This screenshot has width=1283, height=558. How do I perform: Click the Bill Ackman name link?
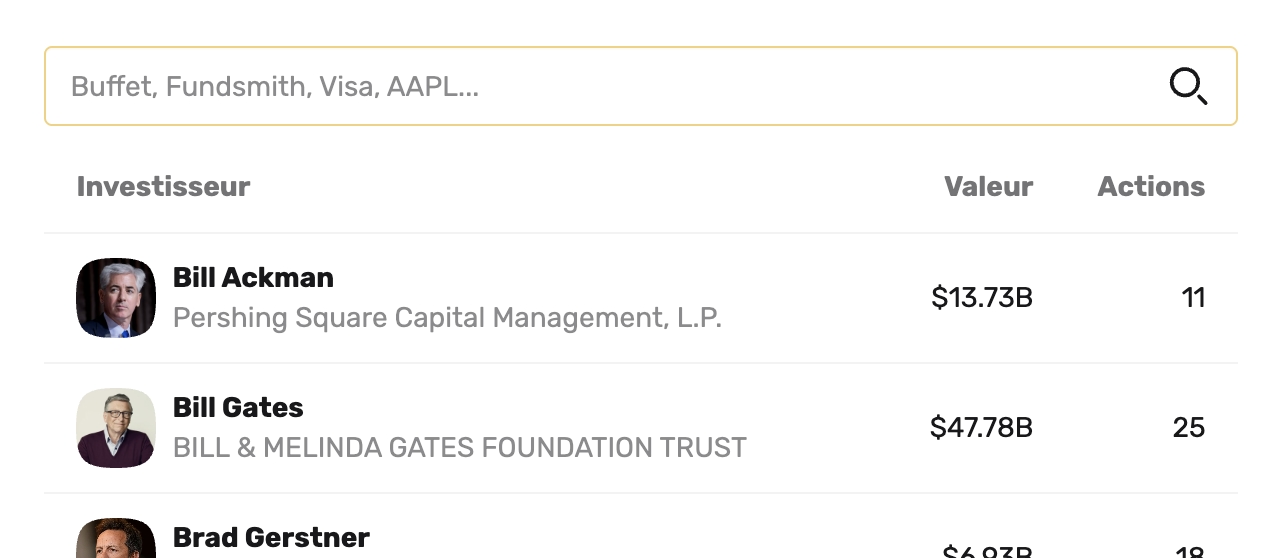253,278
